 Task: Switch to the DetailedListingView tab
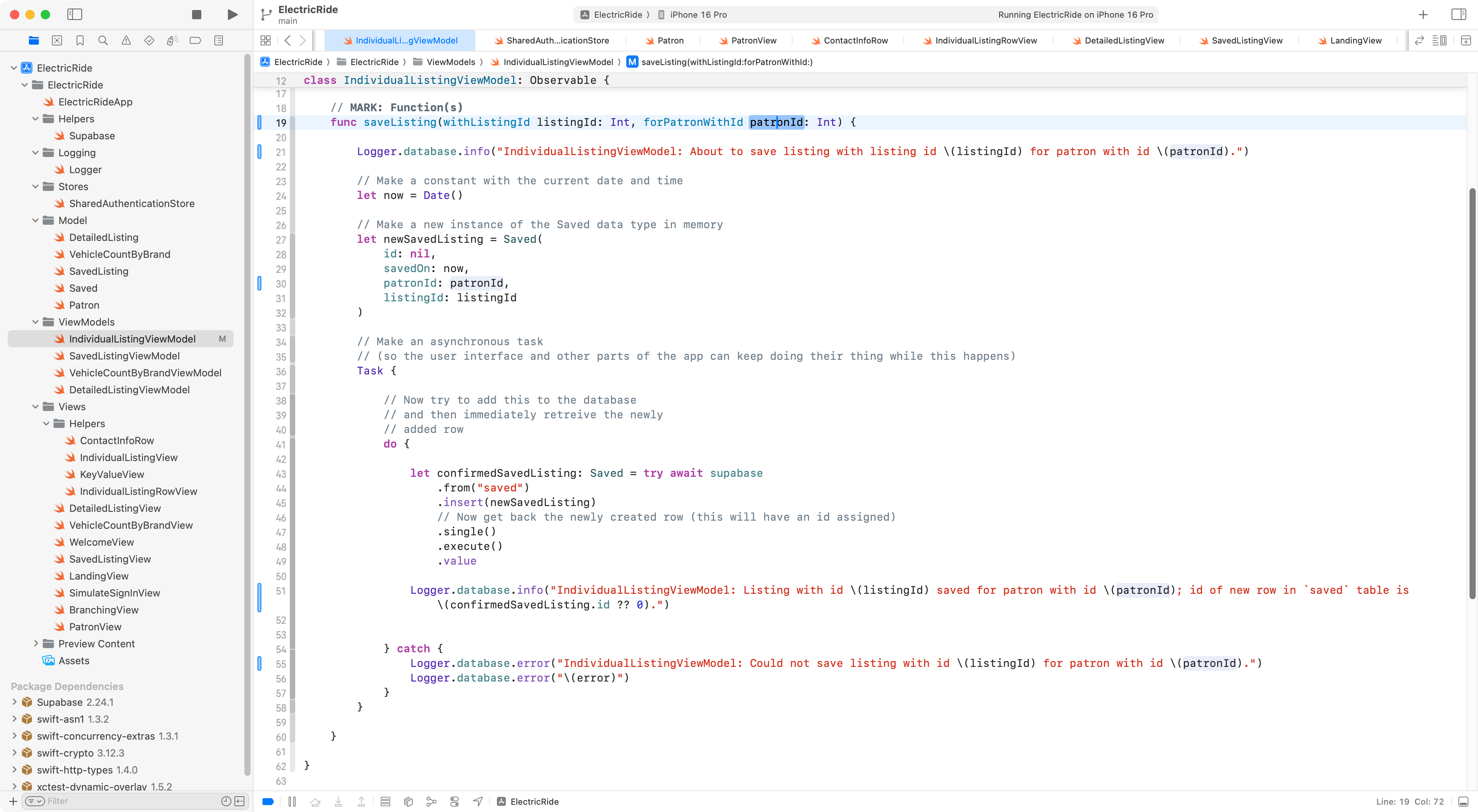[1124, 40]
